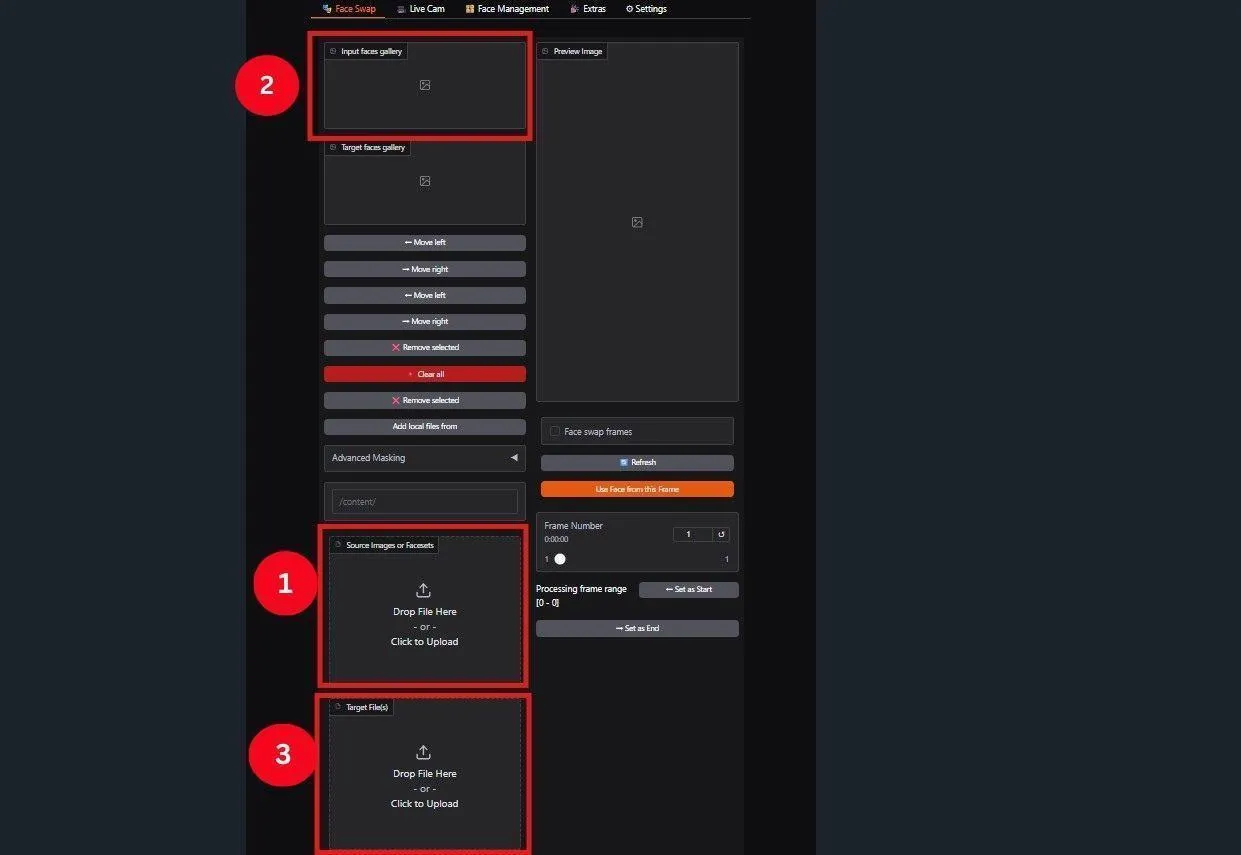This screenshot has height=855, width=1241.
Task: Click Drop File Here text in Source Images box
Action: tap(425, 612)
